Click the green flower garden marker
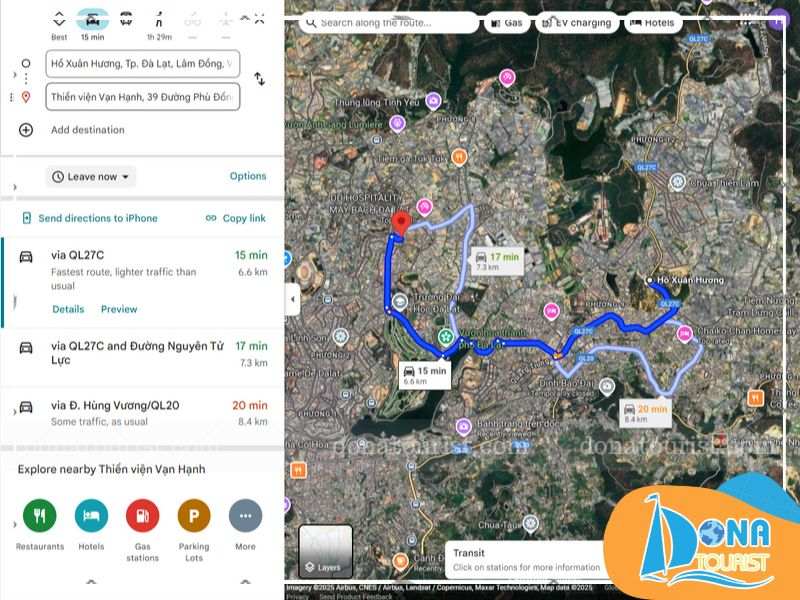 pos(446,337)
